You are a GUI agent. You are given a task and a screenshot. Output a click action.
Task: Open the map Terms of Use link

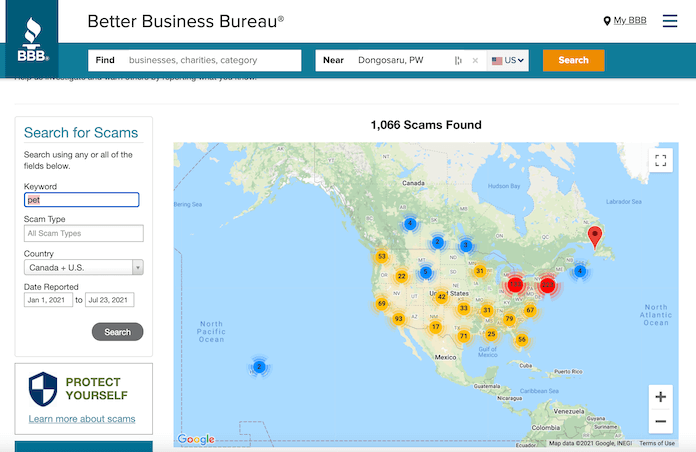click(657, 443)
